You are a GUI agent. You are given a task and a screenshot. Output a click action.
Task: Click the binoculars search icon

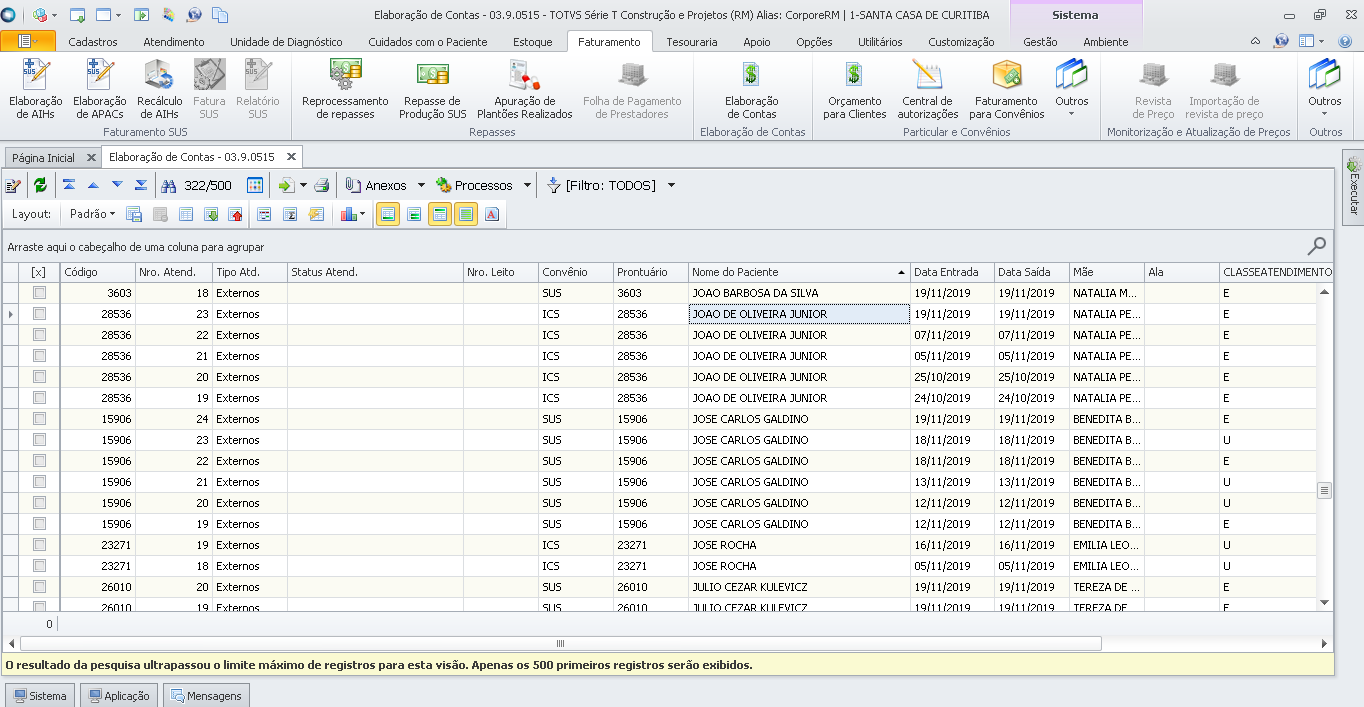[169, 185]
